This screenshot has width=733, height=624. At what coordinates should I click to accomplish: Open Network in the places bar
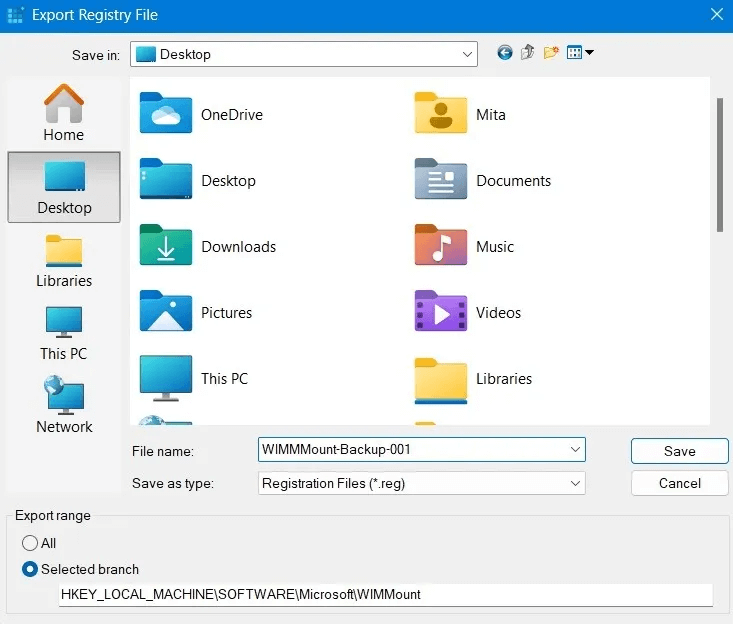(64, 405)
